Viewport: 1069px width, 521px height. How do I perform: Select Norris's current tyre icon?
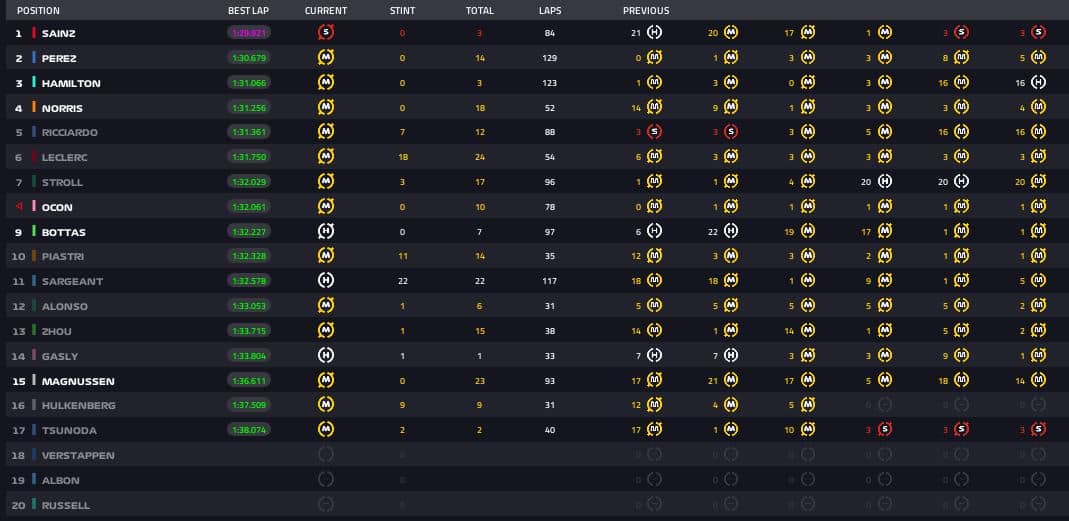pyautogui.click(x=326, y=107)
